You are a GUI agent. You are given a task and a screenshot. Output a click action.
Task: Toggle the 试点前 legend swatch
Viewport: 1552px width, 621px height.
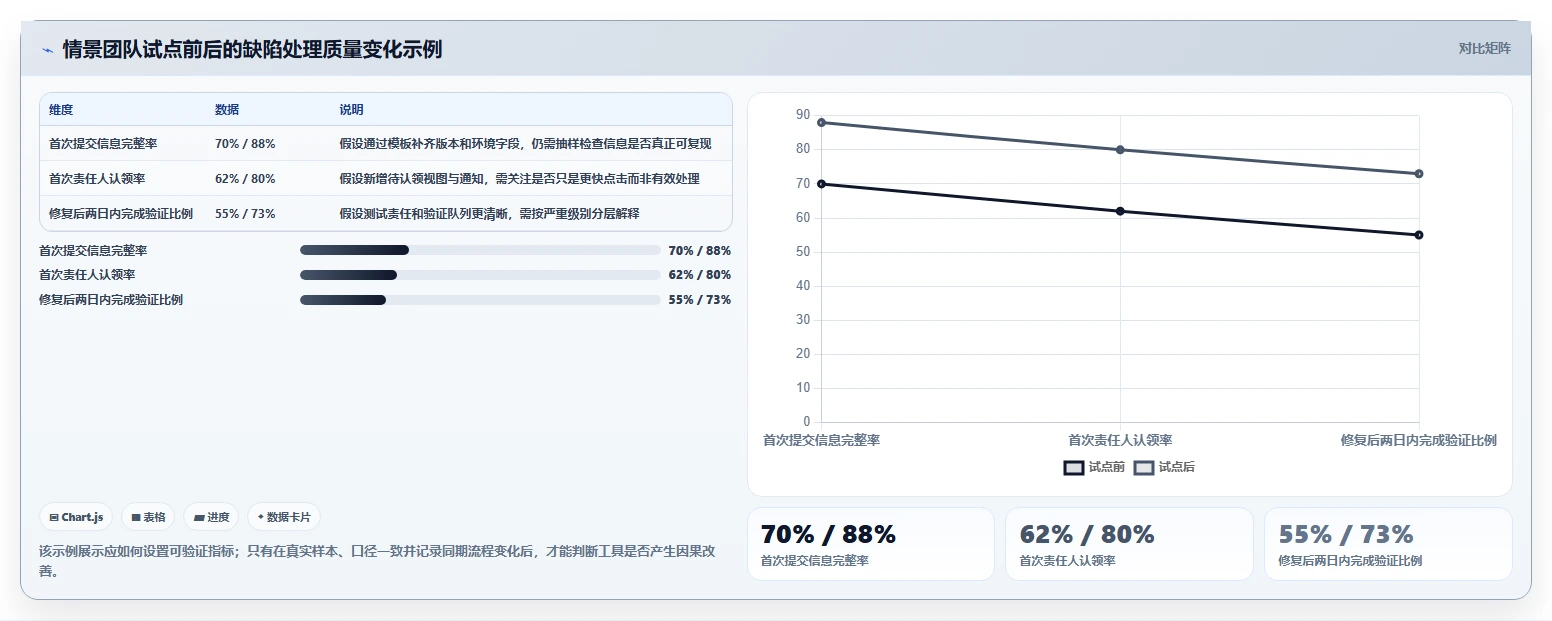[1073, 467]
